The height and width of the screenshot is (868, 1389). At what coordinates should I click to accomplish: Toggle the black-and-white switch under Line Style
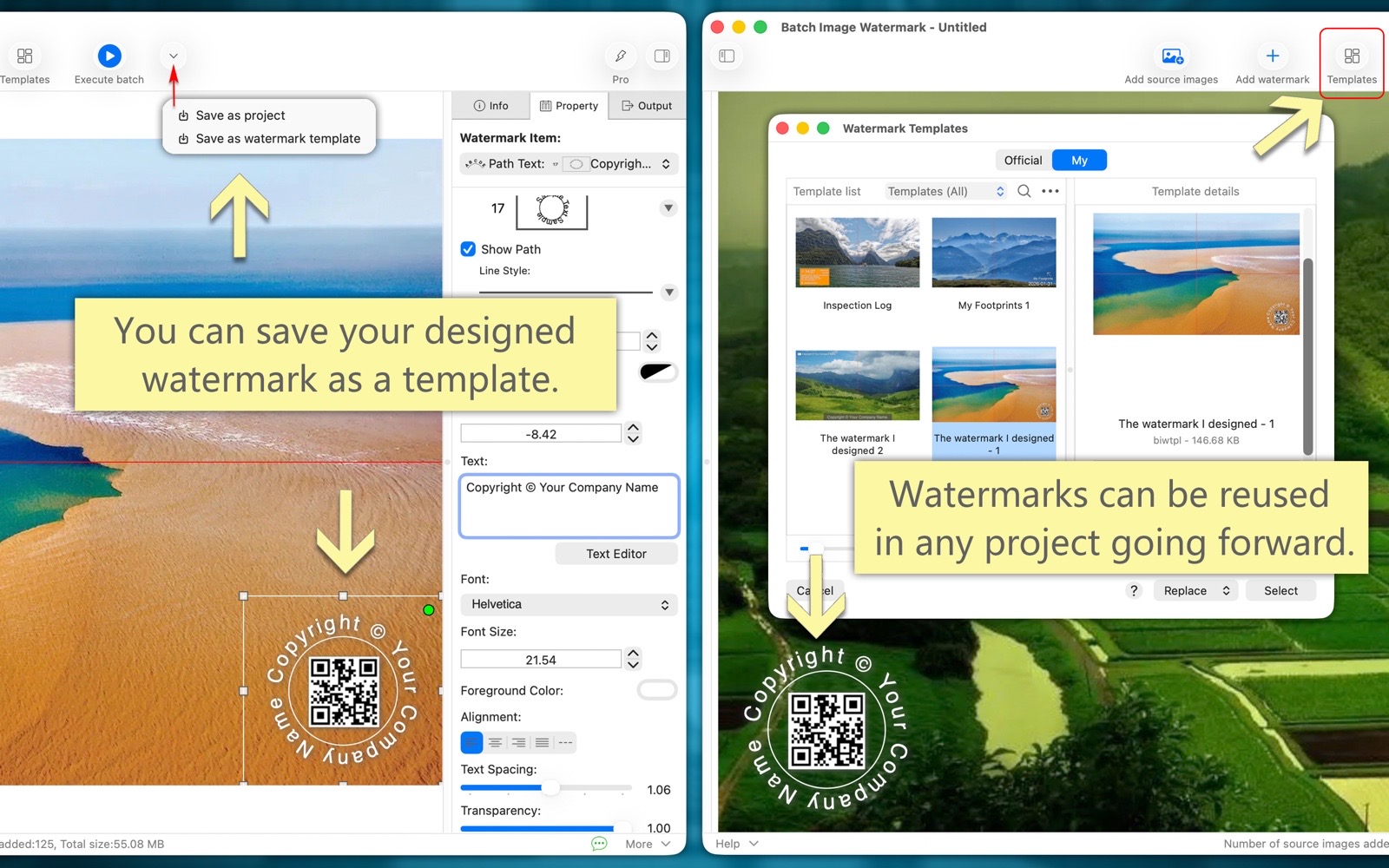point(657,372)
